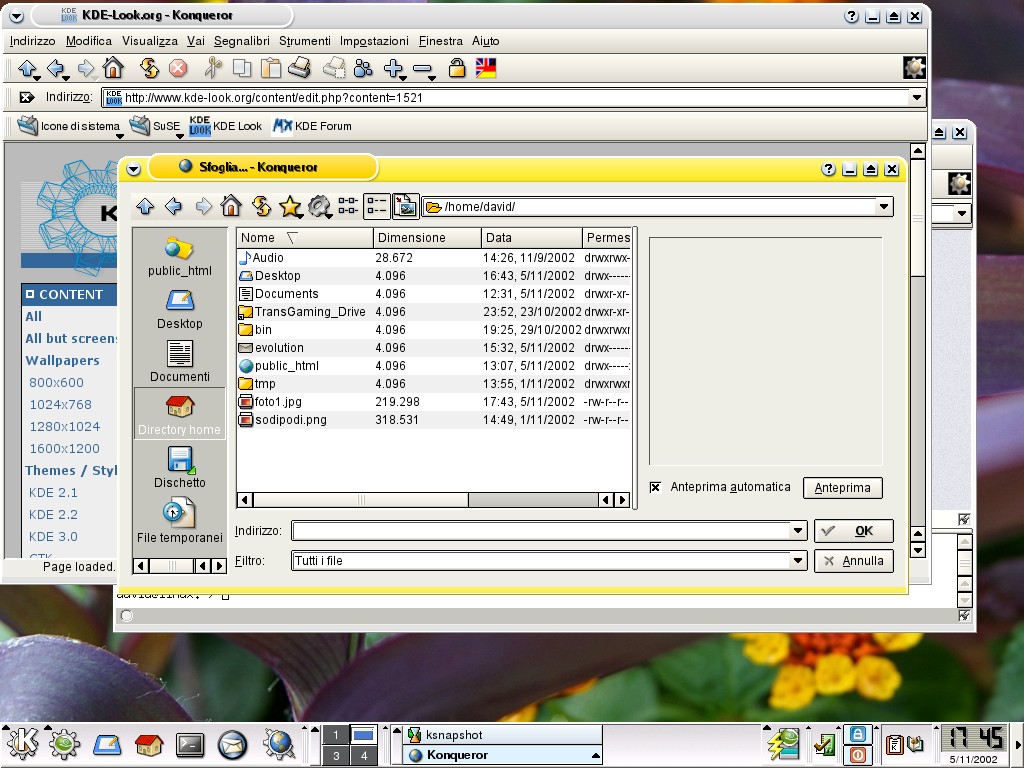1024x768 pixels.
Task: Open the Indirizzo menu
Action: tap(33, 41)
